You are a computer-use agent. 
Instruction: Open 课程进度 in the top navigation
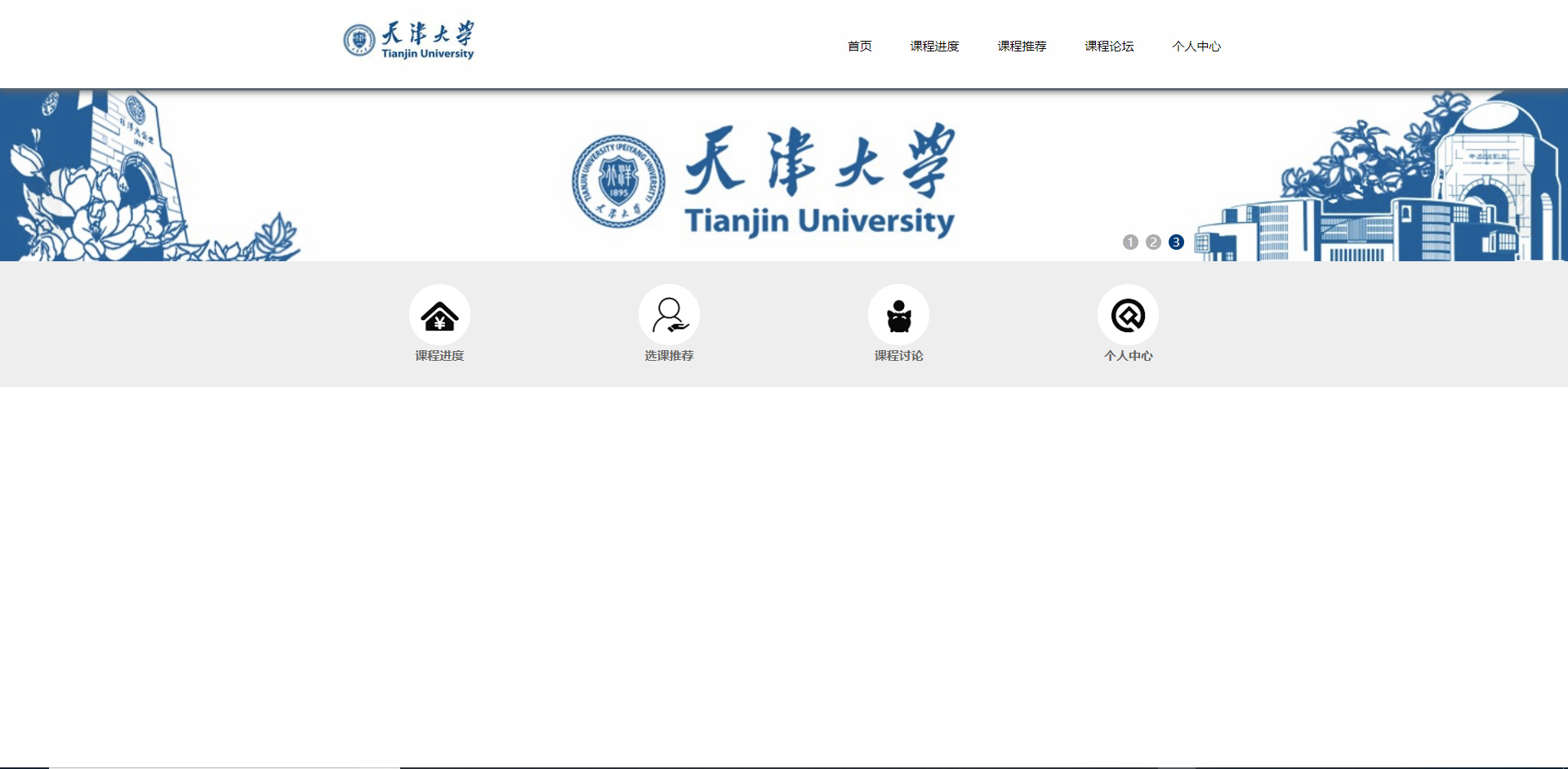pos(934,47)
